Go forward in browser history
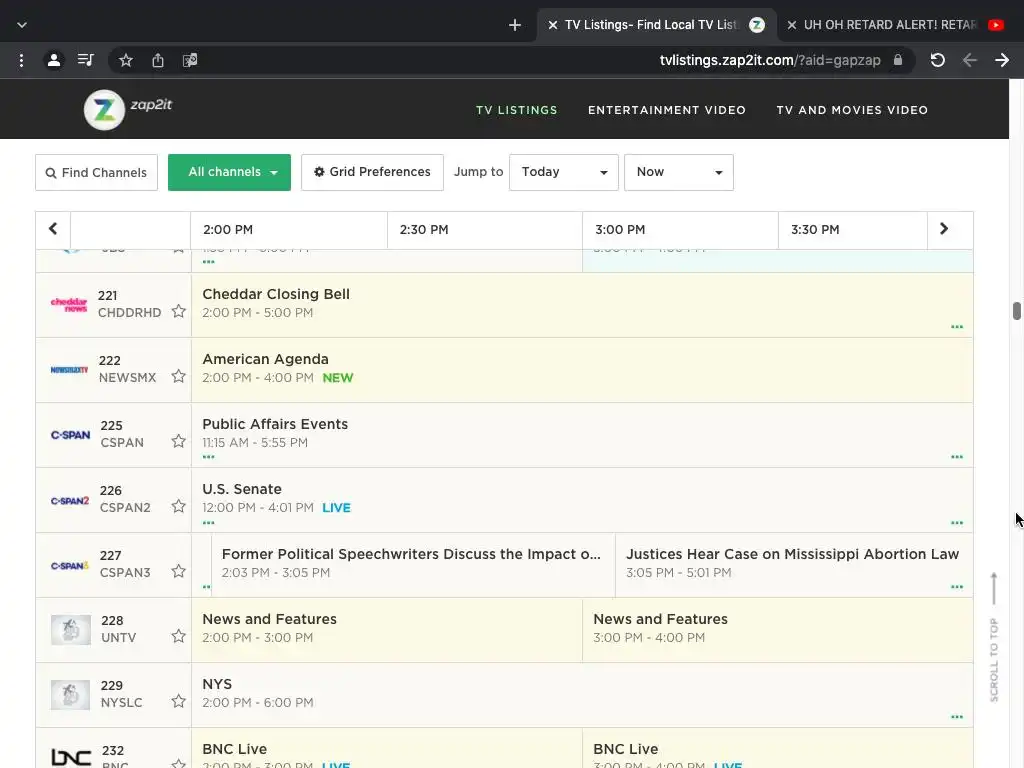1024x768 pixels. (x=1002, y=61)
